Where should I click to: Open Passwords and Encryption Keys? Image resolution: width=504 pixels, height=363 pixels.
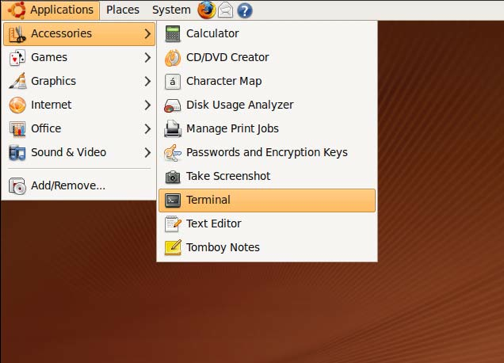tap(267, 152)
